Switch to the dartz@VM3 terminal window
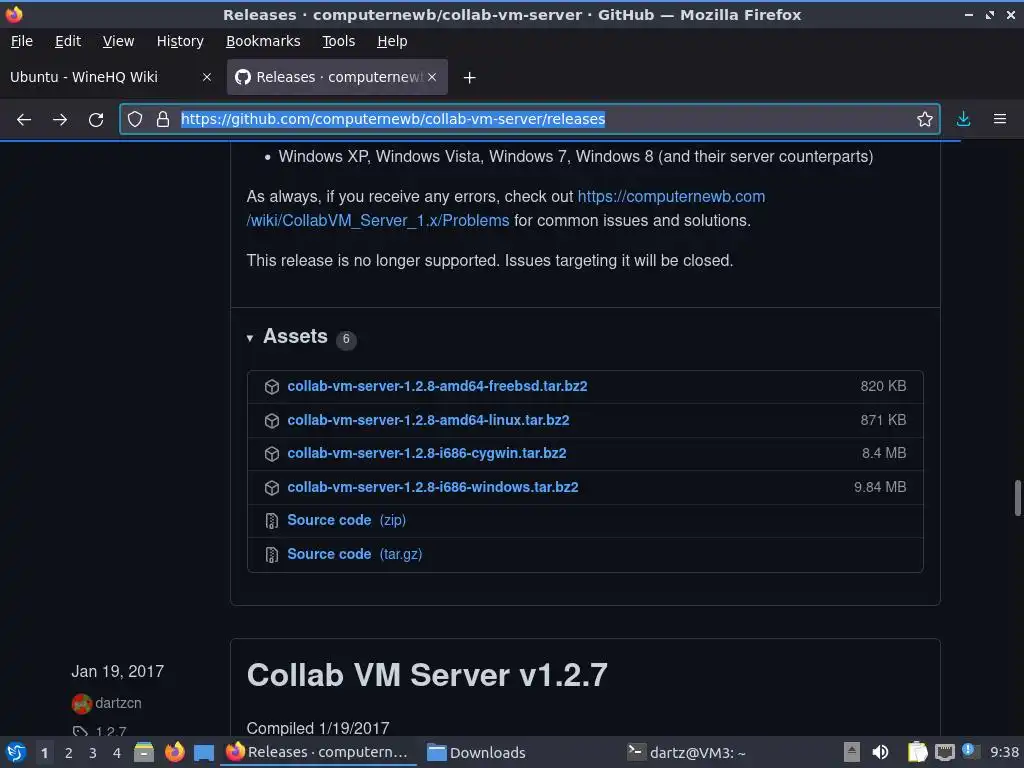1024x768 pixels. pos(686,753)
